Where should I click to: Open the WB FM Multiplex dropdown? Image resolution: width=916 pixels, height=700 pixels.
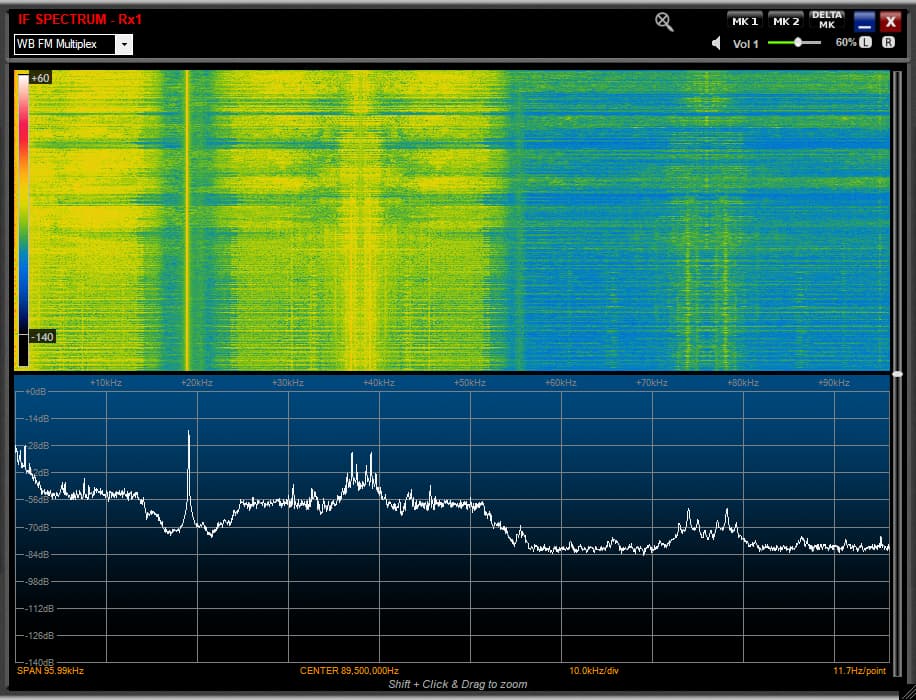point(66,45)
